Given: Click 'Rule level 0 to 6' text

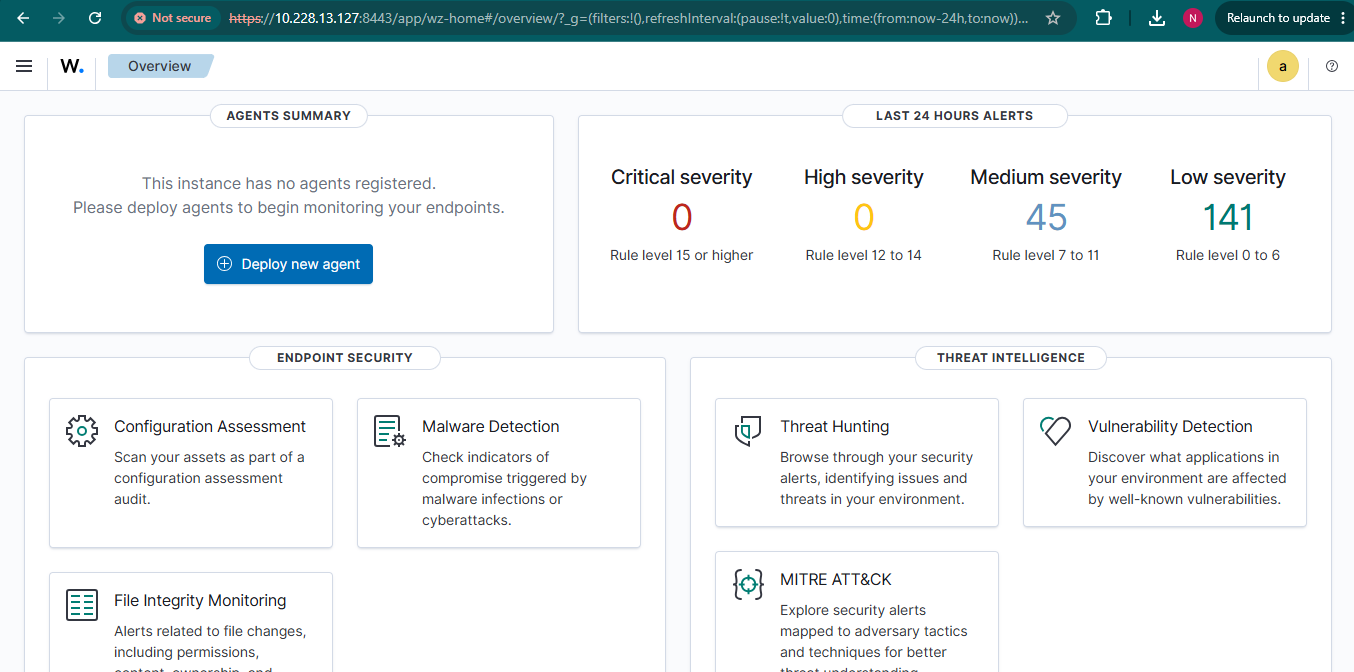Looking at the screenshot, I should coord(1228,255).
